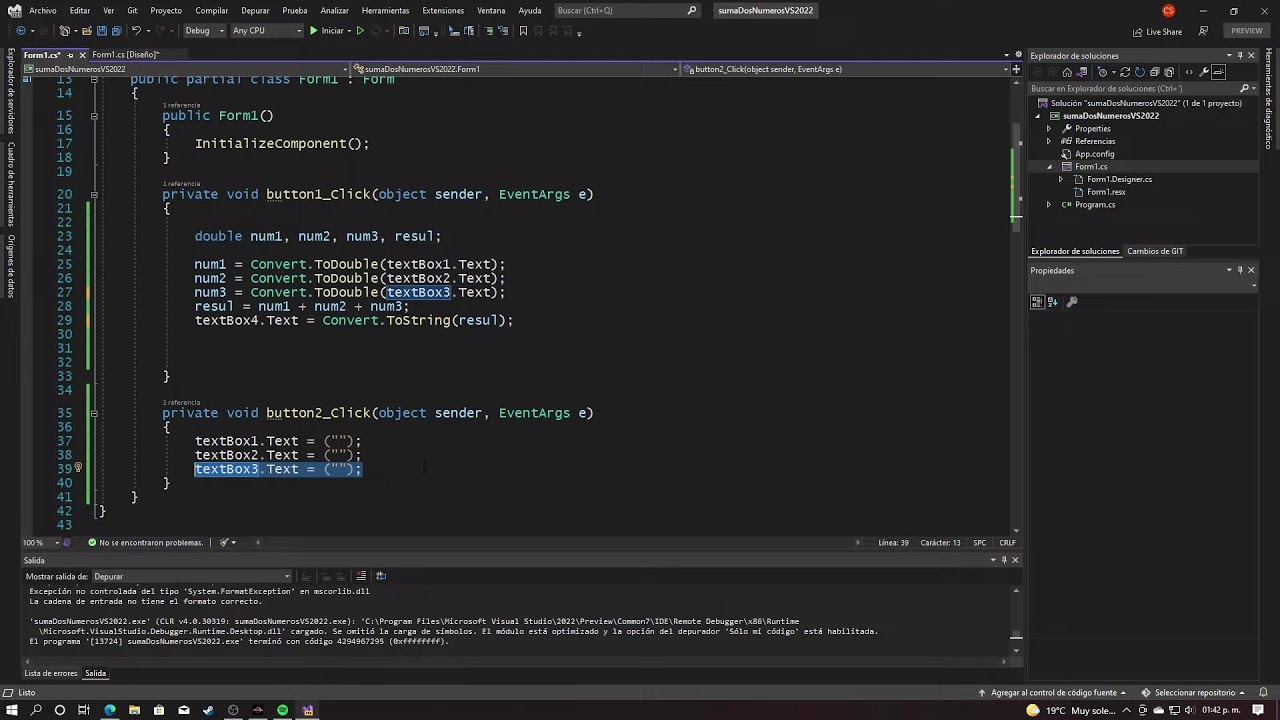
Task: Toggle word wrap icon in Salida toolbar
Action: coord(381,576)
